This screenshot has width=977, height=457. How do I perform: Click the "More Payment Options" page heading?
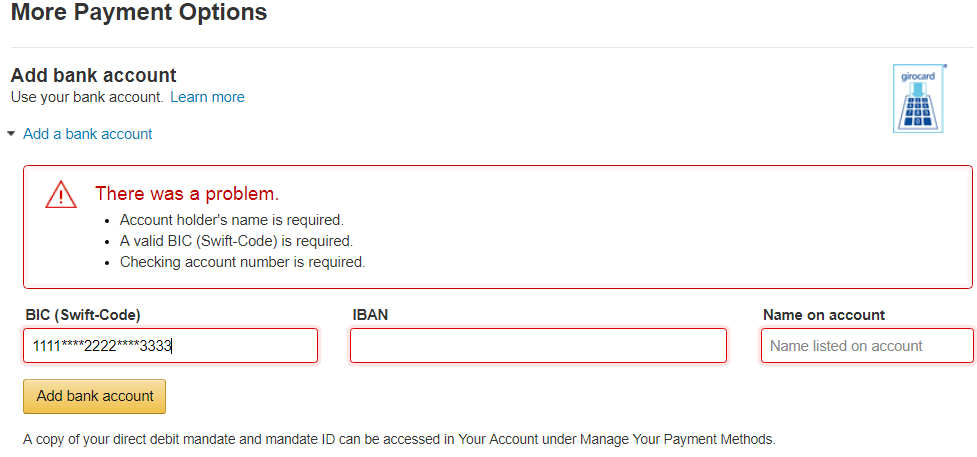click(x=139, y=13)
